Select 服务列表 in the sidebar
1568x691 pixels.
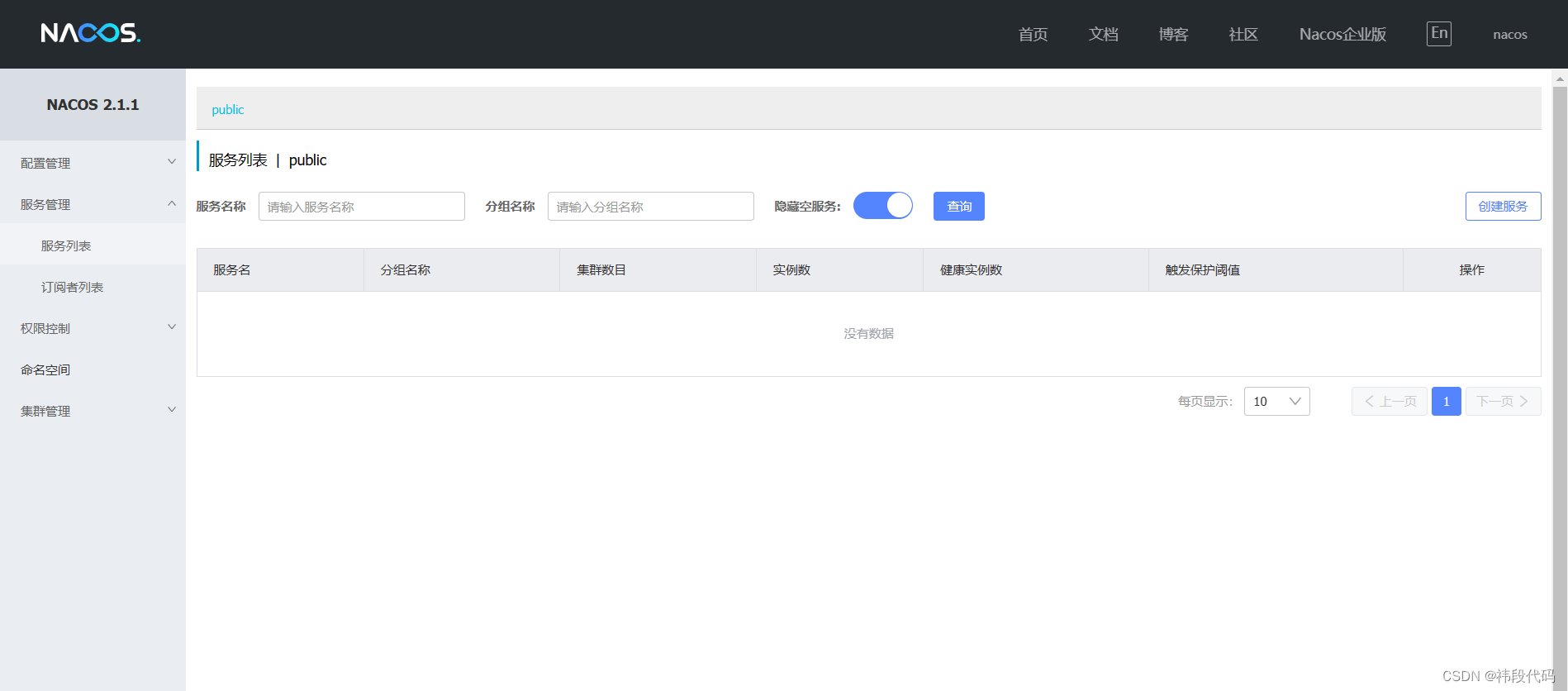93,245
